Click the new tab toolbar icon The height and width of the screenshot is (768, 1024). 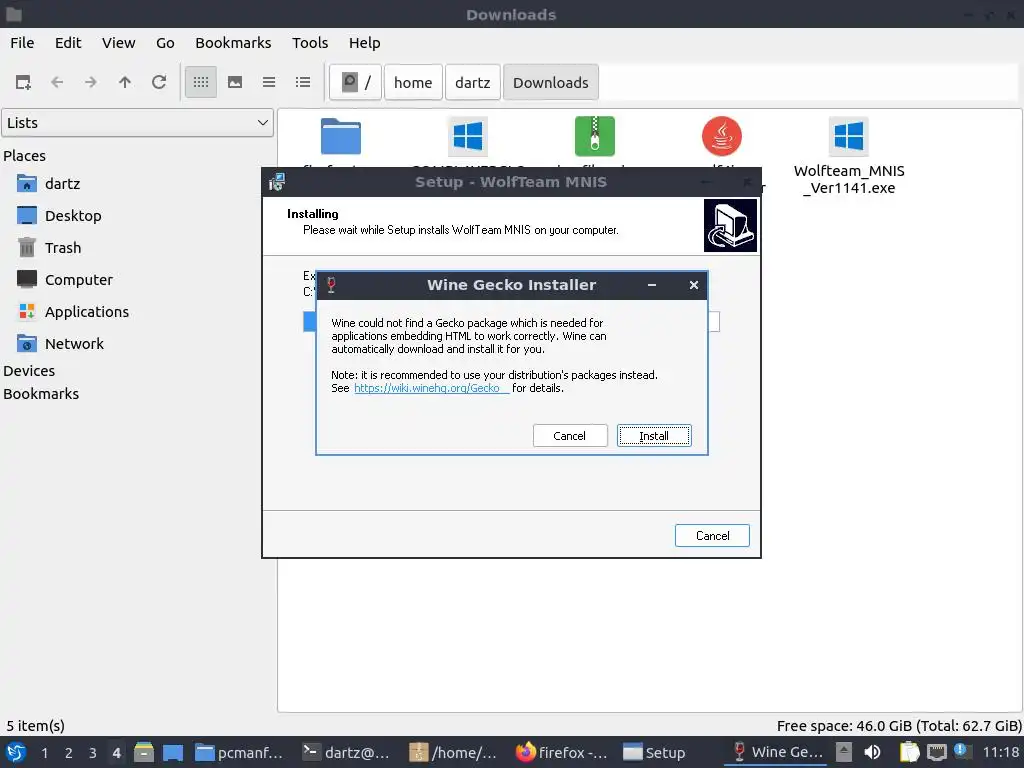[x=24, y=82]
